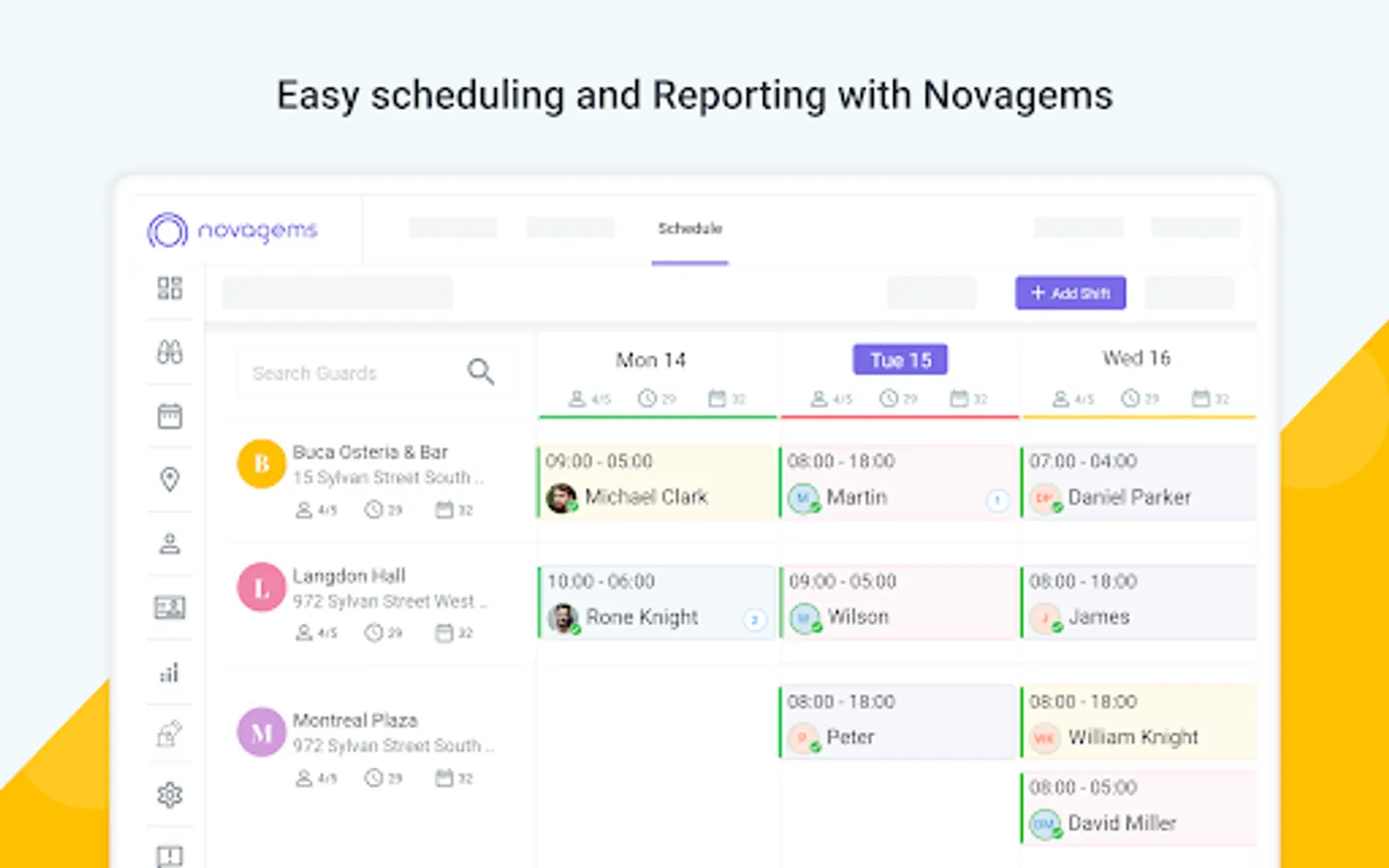1389x868 pixels.
Task: Open the person icon in sidebar
Action: click(170, 544)
